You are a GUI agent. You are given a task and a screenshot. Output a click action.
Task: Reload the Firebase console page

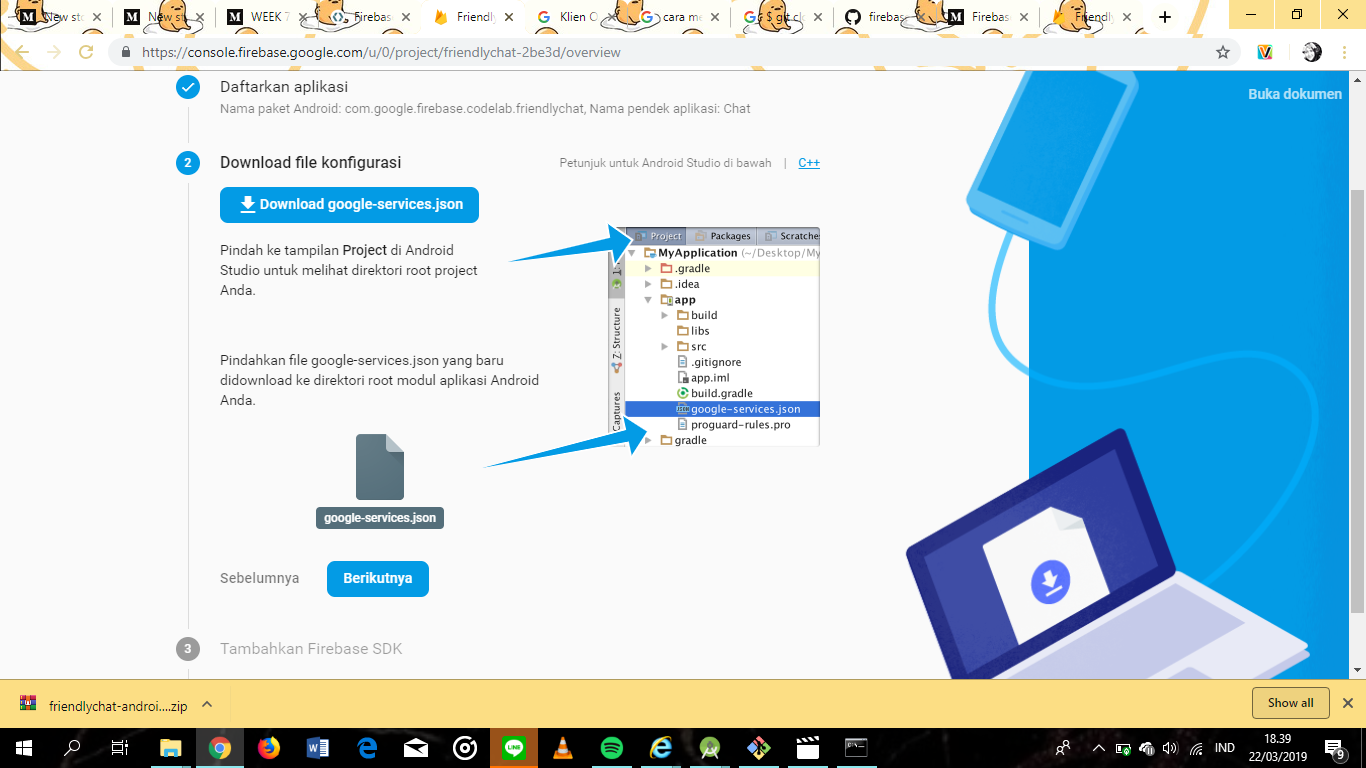tap(86, 52)
